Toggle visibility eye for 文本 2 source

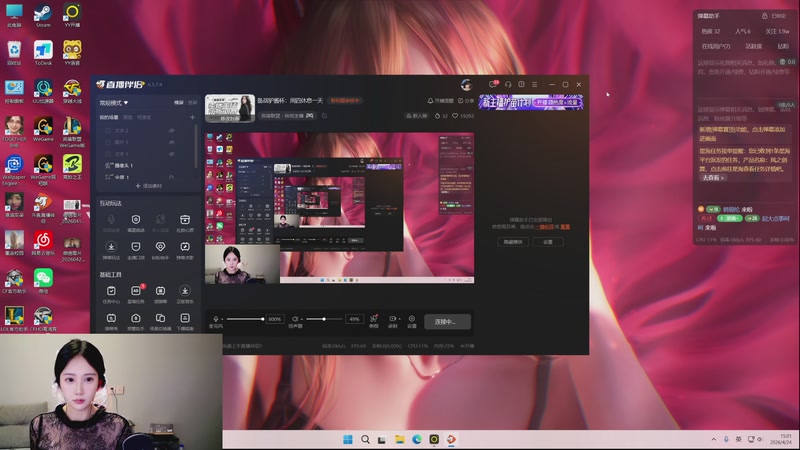[x=172, y=131]
